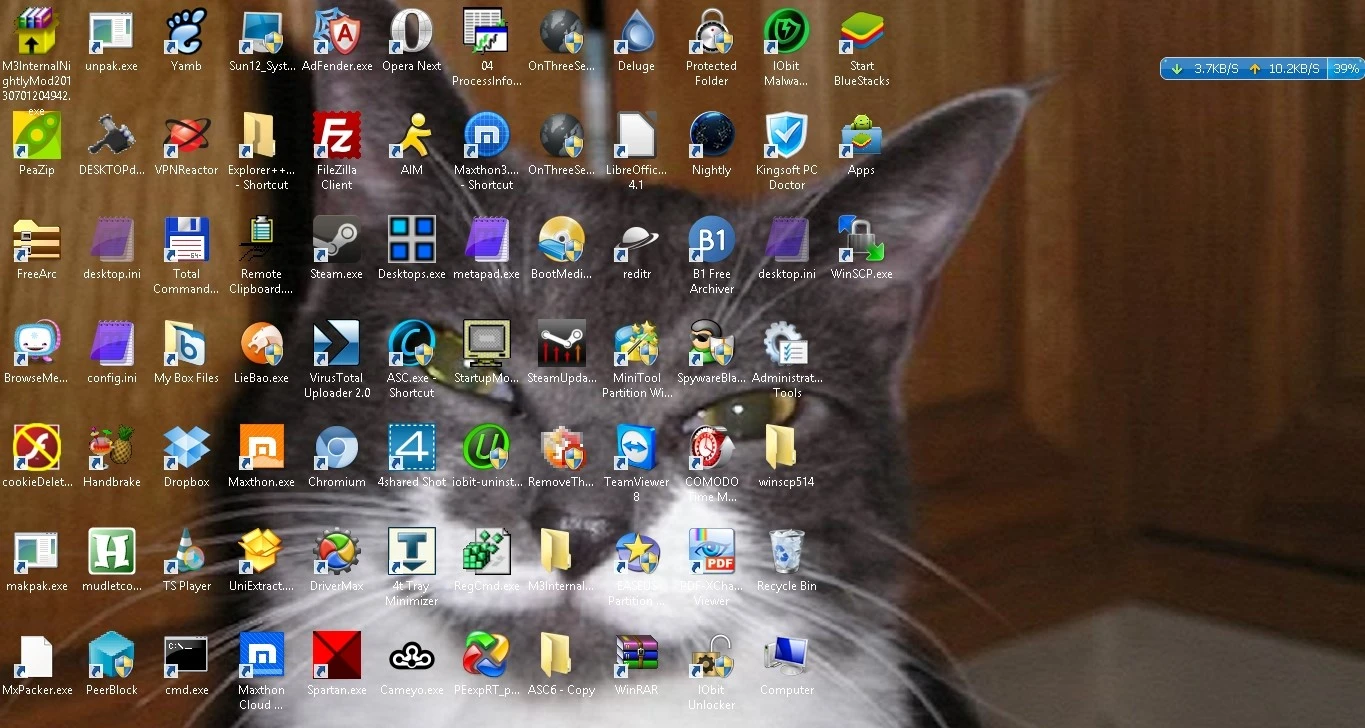Open B1 Free Archiver icon
This screenshot has height=728, width=1365.
pyautogui.click(x=712, y=239)
